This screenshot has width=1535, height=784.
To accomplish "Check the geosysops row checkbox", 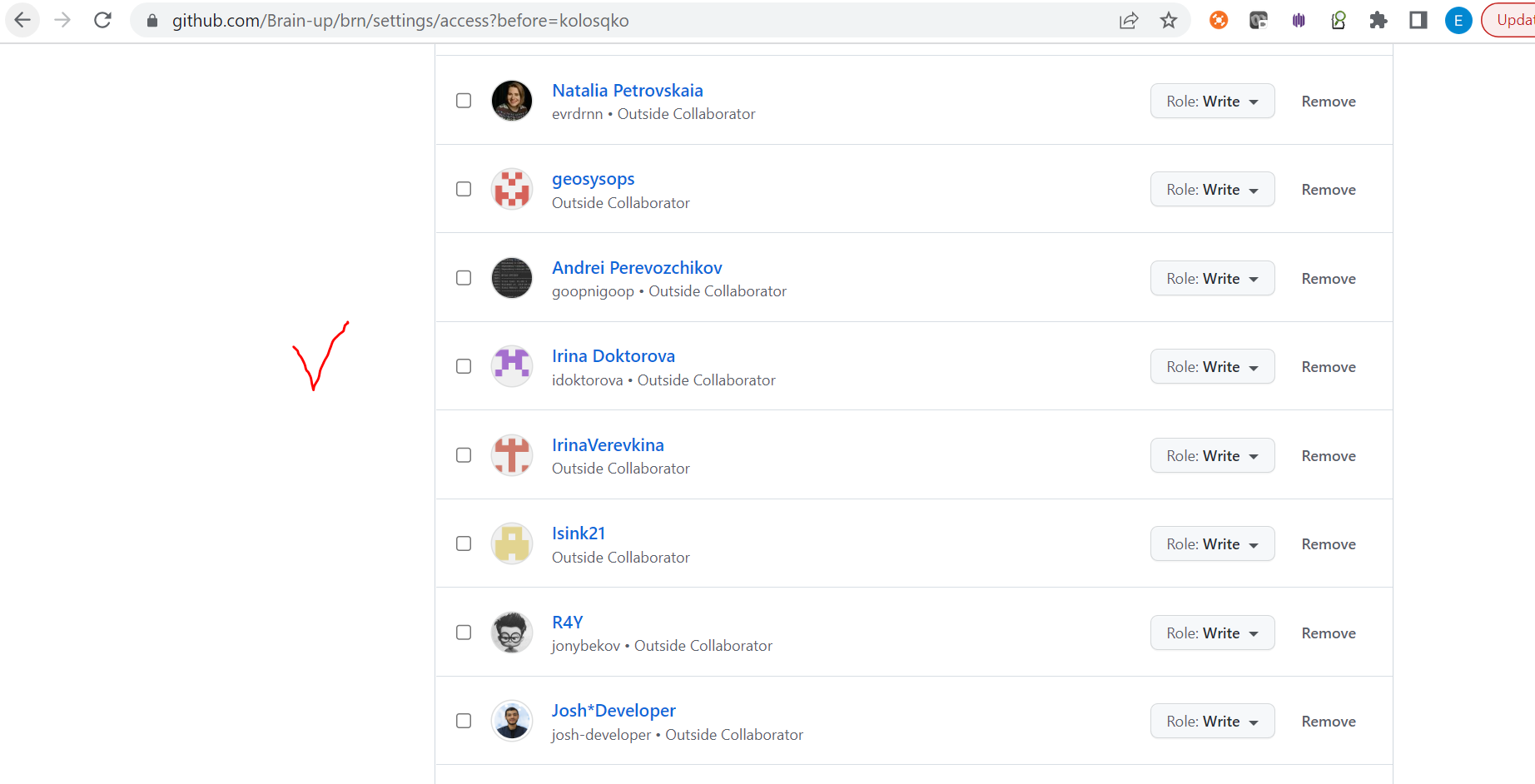I will [x=464, y=189].
